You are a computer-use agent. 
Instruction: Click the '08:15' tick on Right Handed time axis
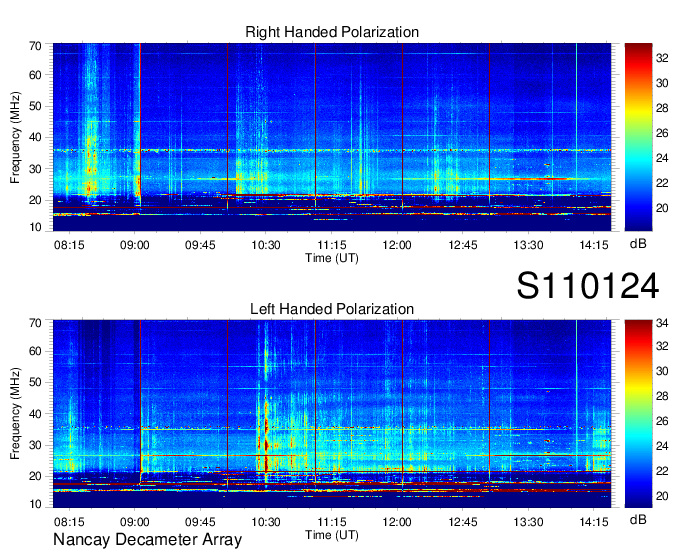pos(69,245)
